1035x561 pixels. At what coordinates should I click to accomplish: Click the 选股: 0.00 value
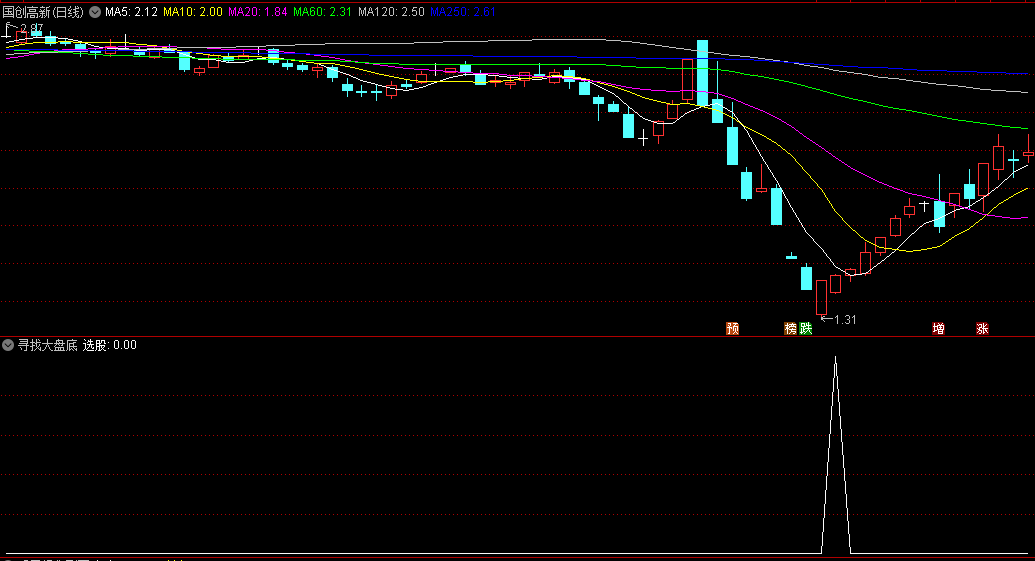pos(110,345)
